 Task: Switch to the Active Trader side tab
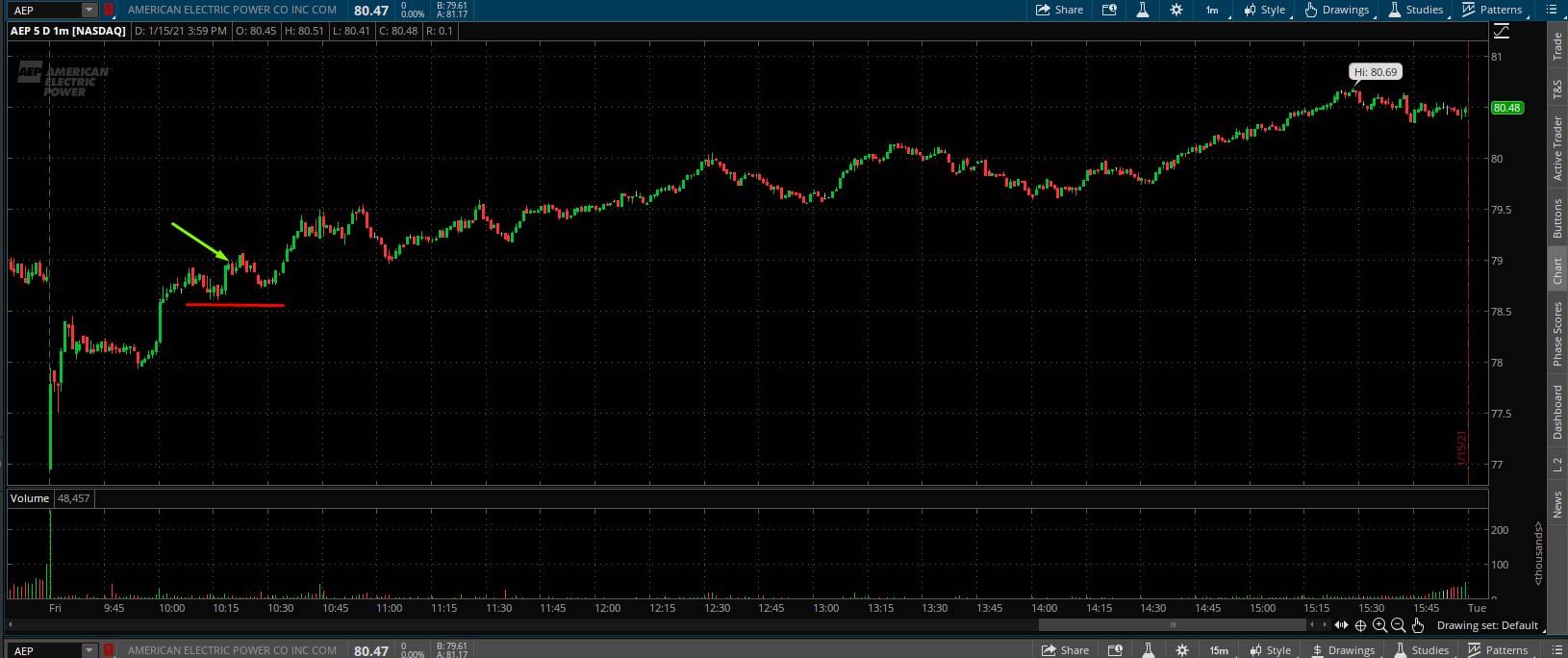coord(1556,147)
